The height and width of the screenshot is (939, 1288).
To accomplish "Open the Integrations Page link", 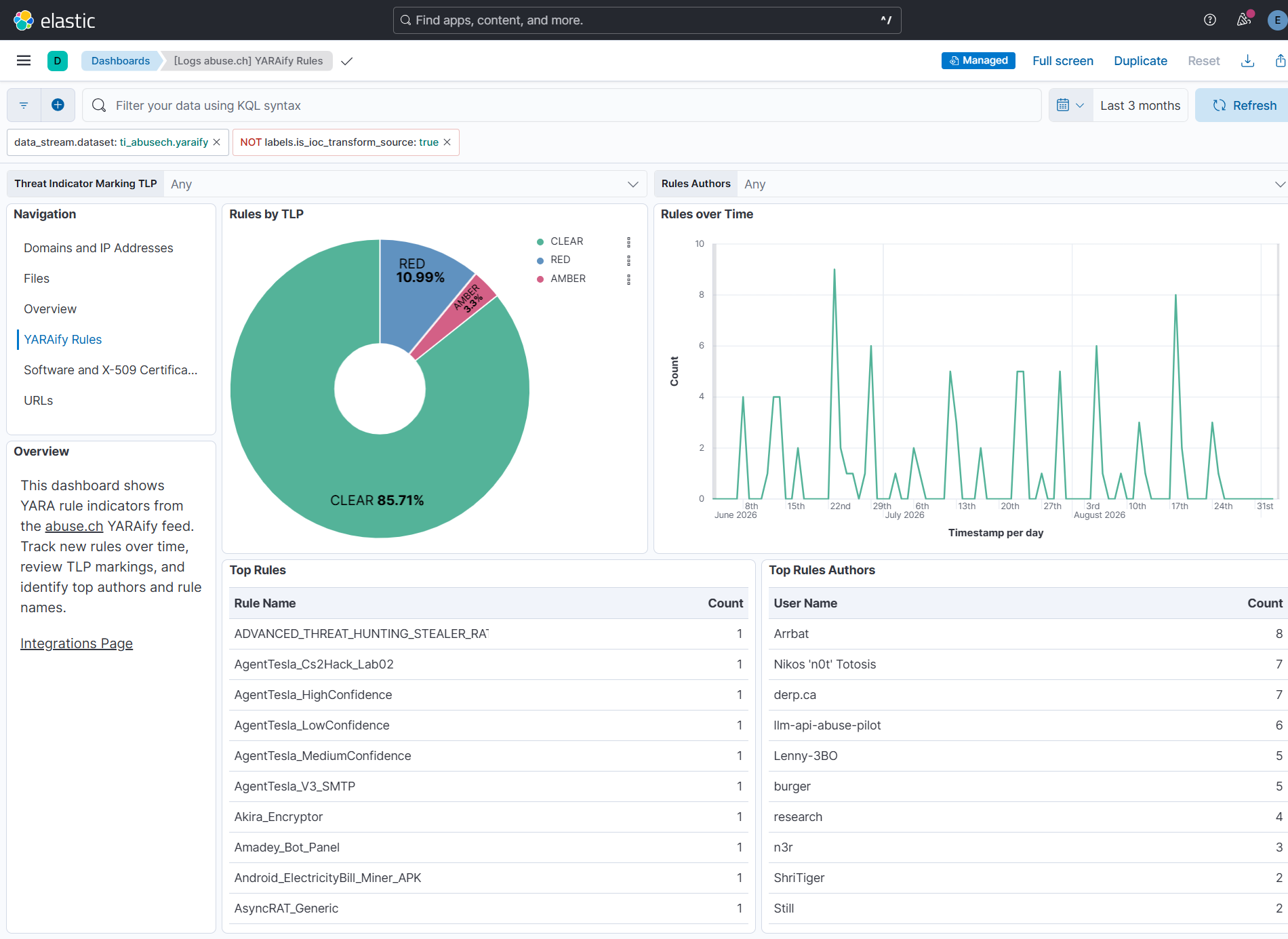I will click(x=77, y=643).
